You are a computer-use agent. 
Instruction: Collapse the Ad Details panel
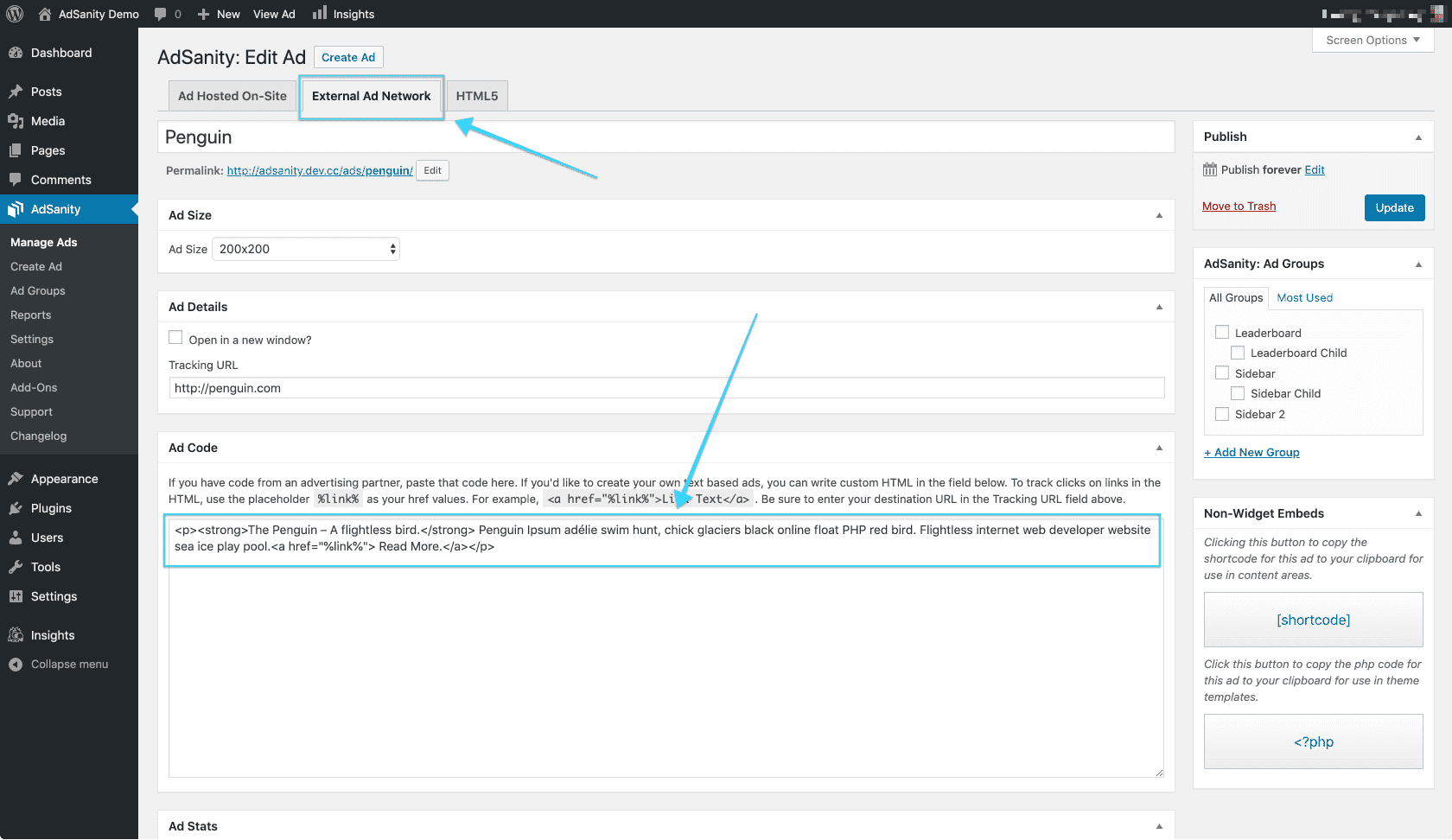click(x=1159, y=307)
